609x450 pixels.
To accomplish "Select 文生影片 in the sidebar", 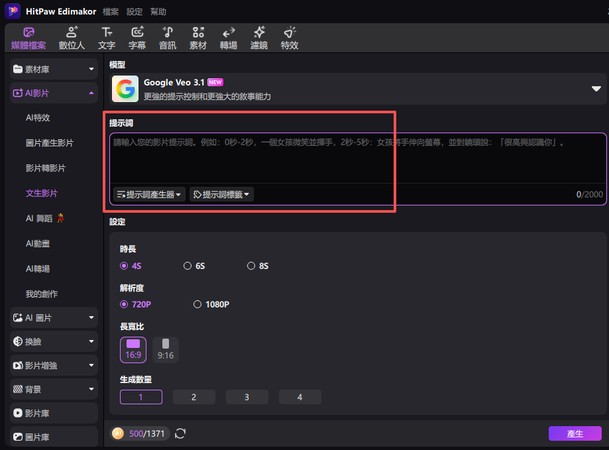I will 42,193.
